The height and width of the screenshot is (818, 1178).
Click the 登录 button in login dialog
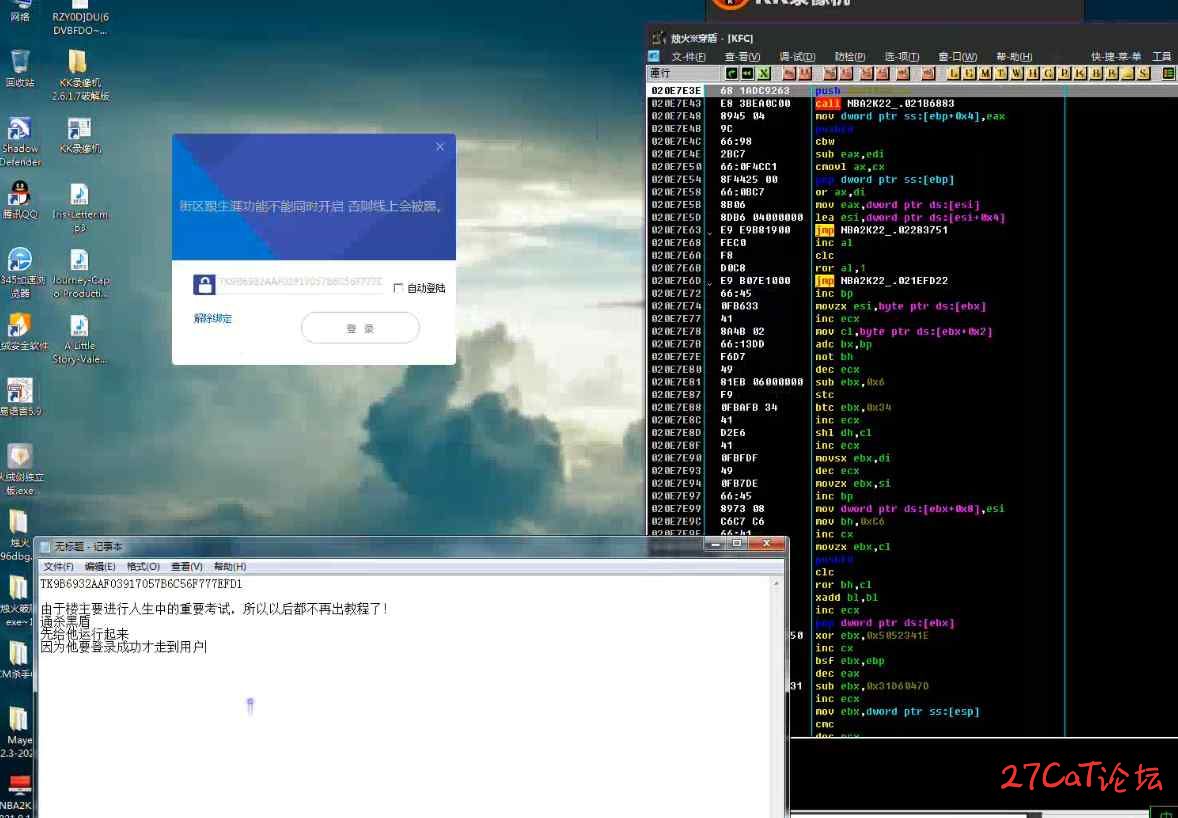point(361,328)
